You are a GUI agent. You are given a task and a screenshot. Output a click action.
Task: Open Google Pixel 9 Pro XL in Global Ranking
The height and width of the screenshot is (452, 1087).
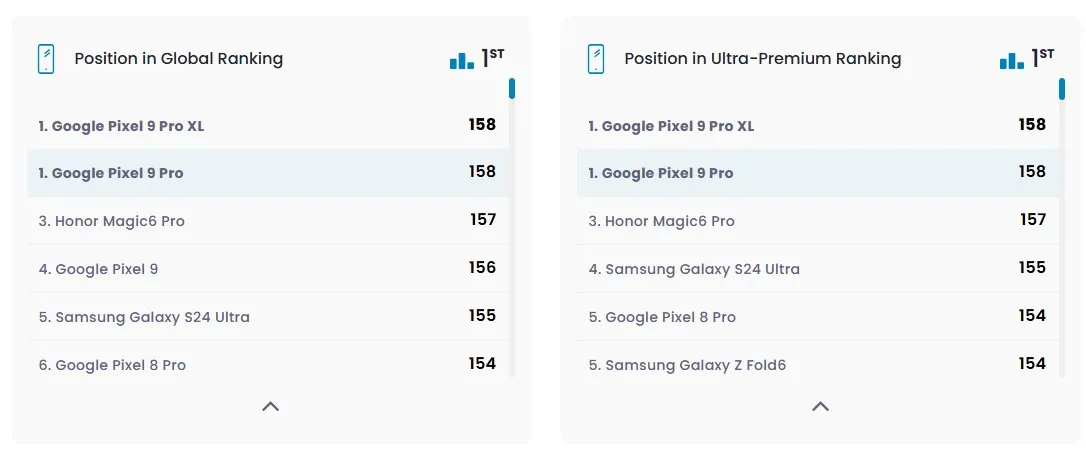[268, 125]
